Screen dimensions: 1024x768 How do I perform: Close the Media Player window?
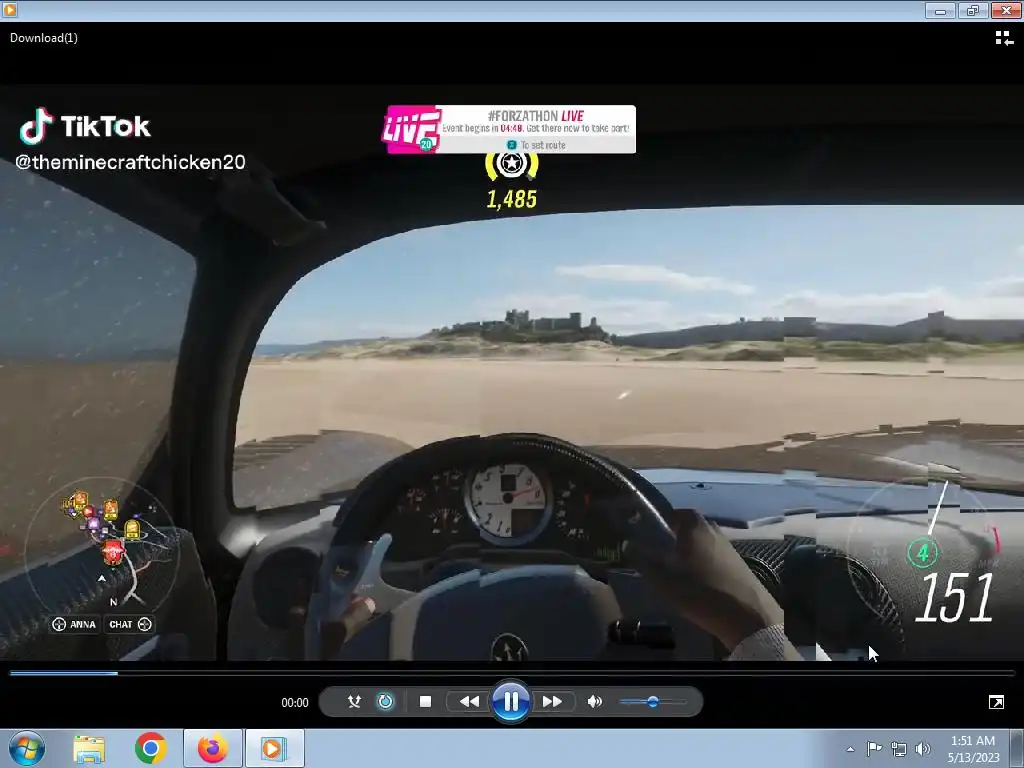click(1006, 10)
